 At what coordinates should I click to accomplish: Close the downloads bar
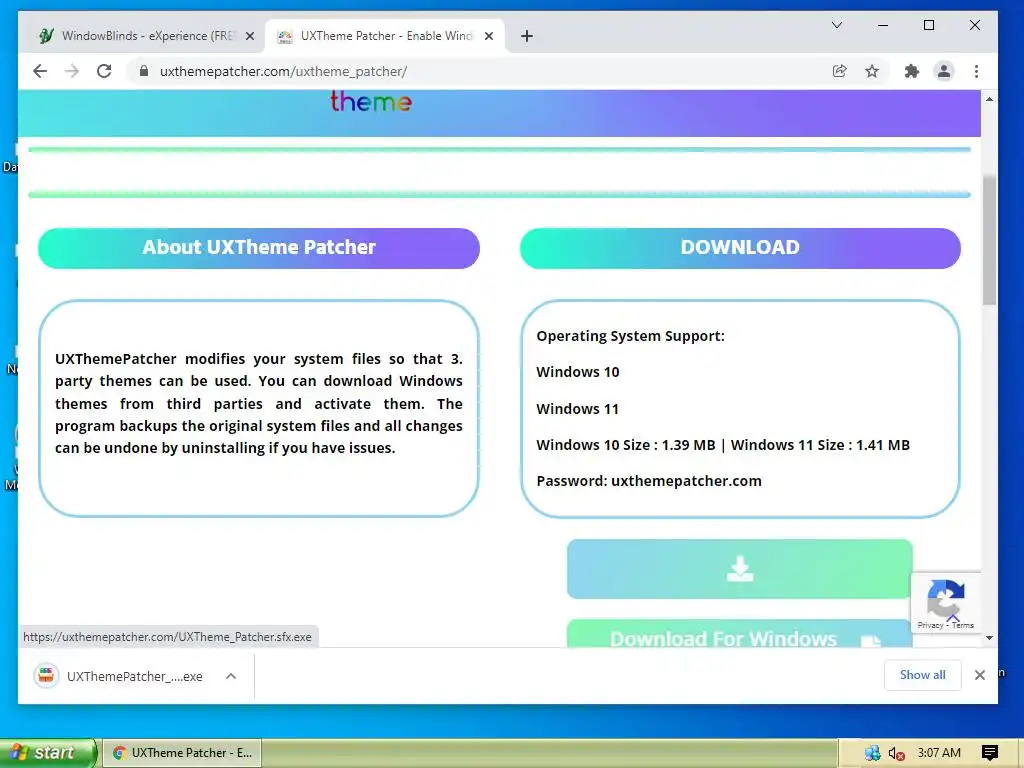[x=980, y=675]
